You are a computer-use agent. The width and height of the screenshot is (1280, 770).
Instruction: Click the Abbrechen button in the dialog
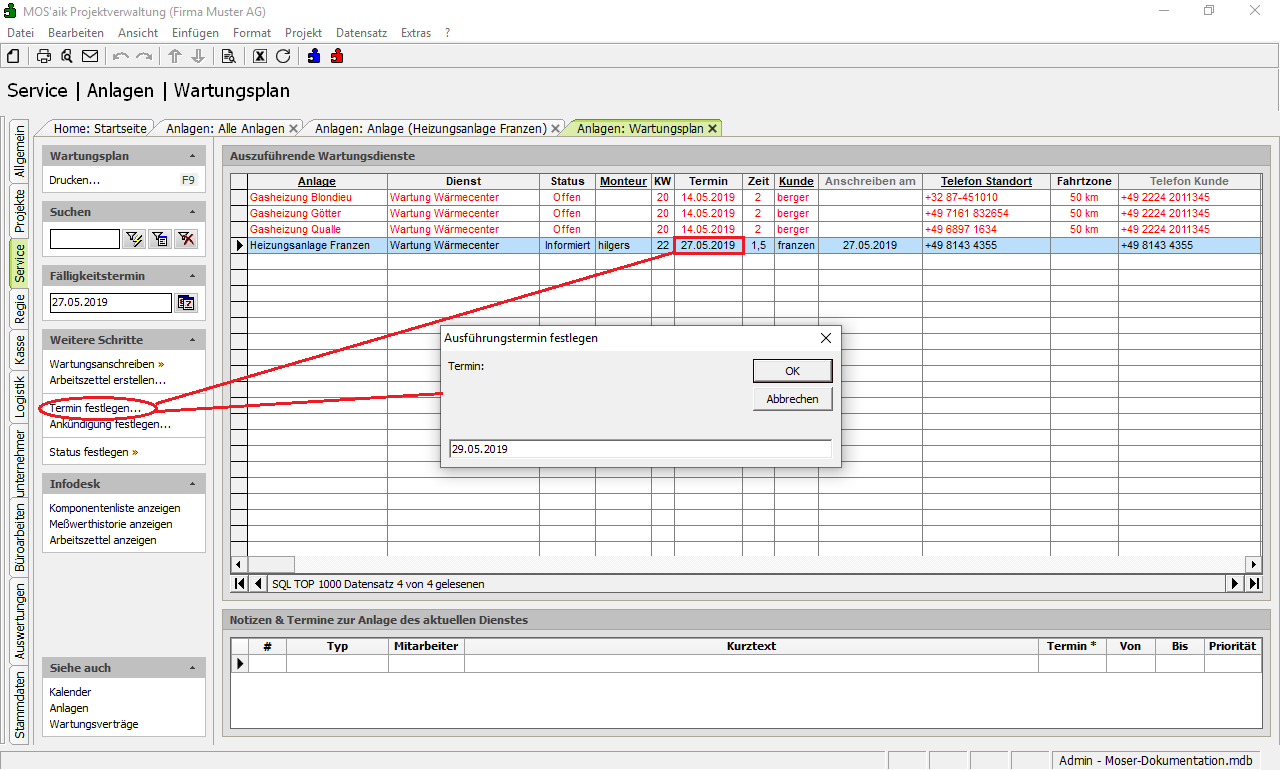tap(792, 399)
